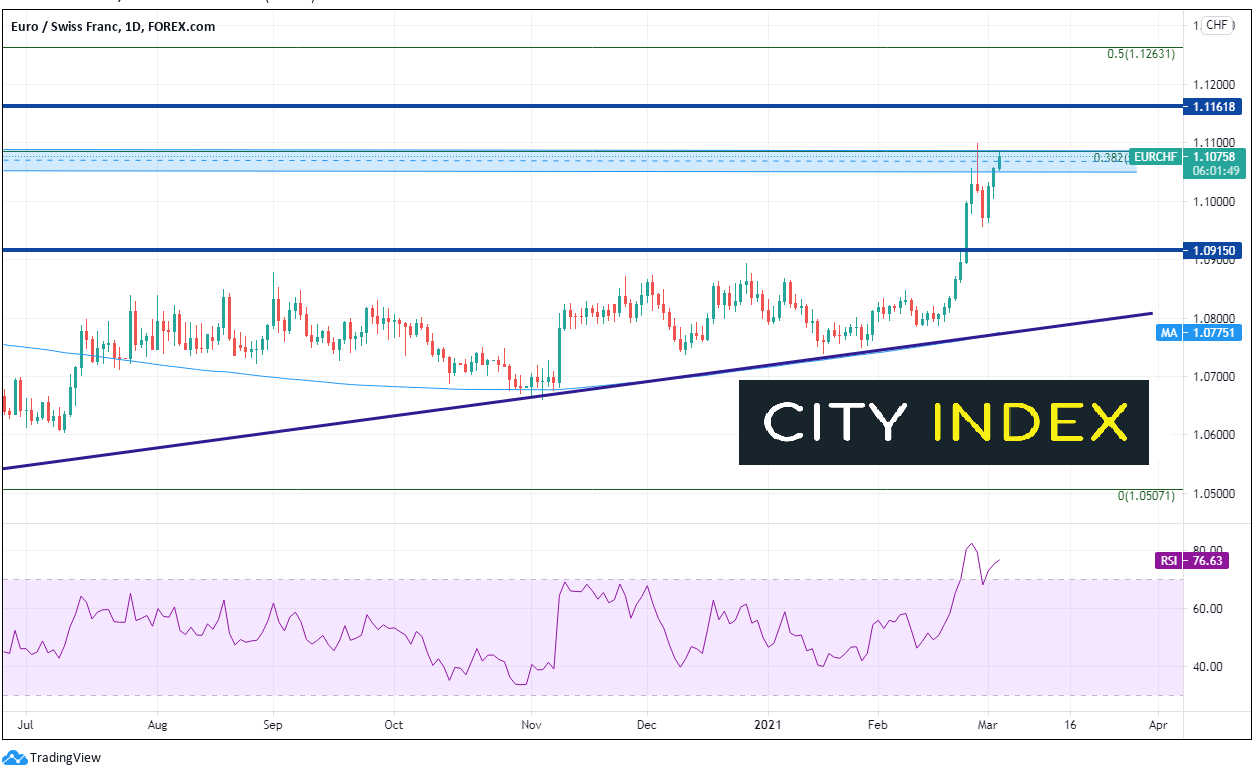
Task: Click the TradingView logo icon
Action: [16, 757]
